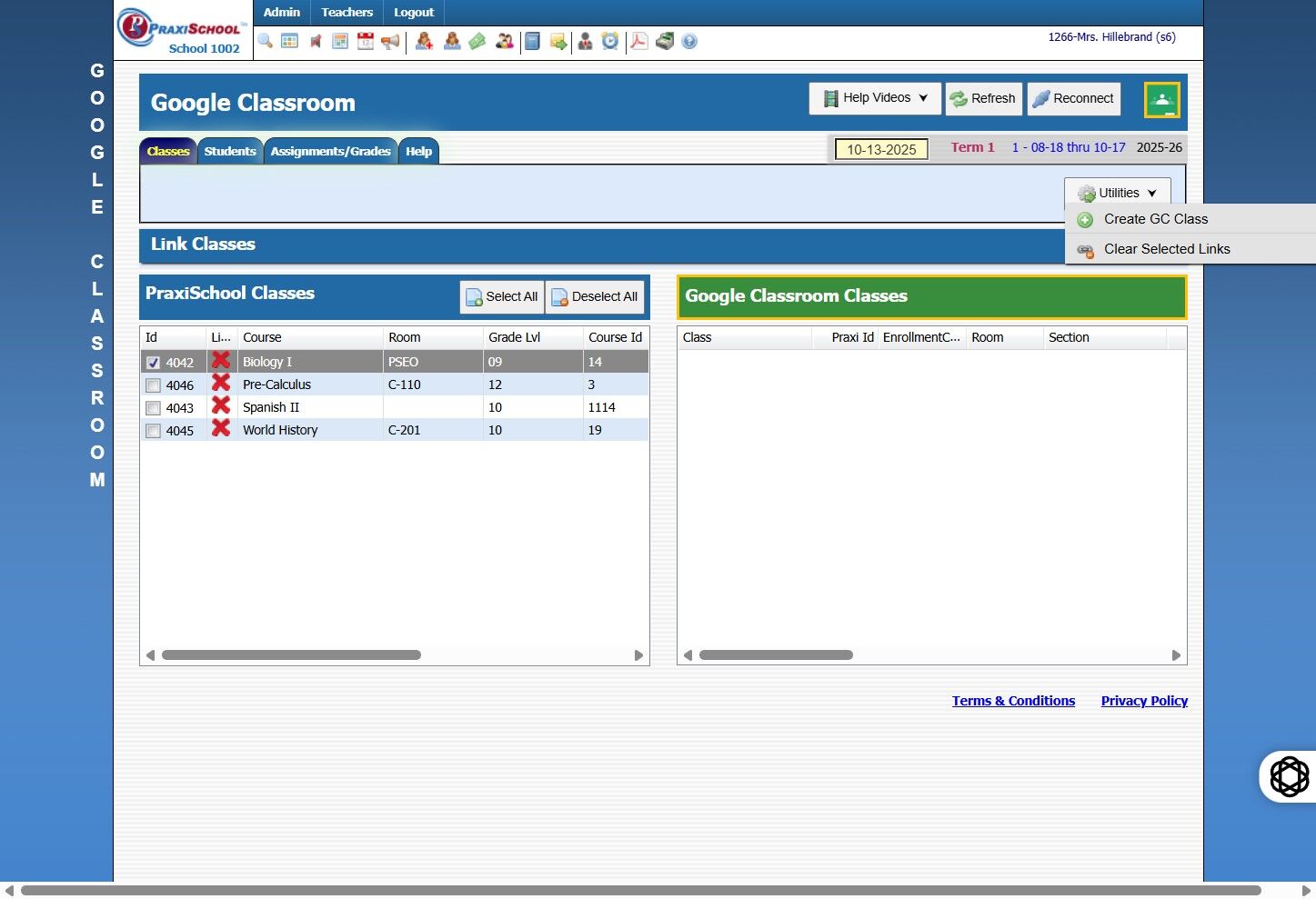Image resolution: width=1316 pixels, height=899 pixels.
Task: Check the checkbox for class 4043
Action: (x=153, y=408)
